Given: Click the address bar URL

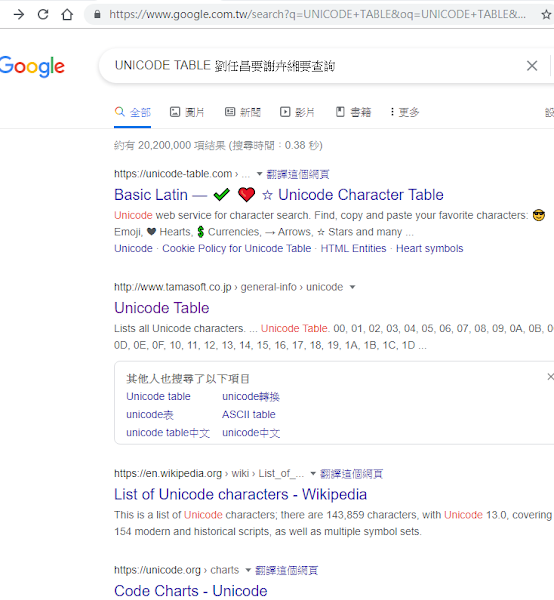Looking at the screenshot, I should (317, 15).
